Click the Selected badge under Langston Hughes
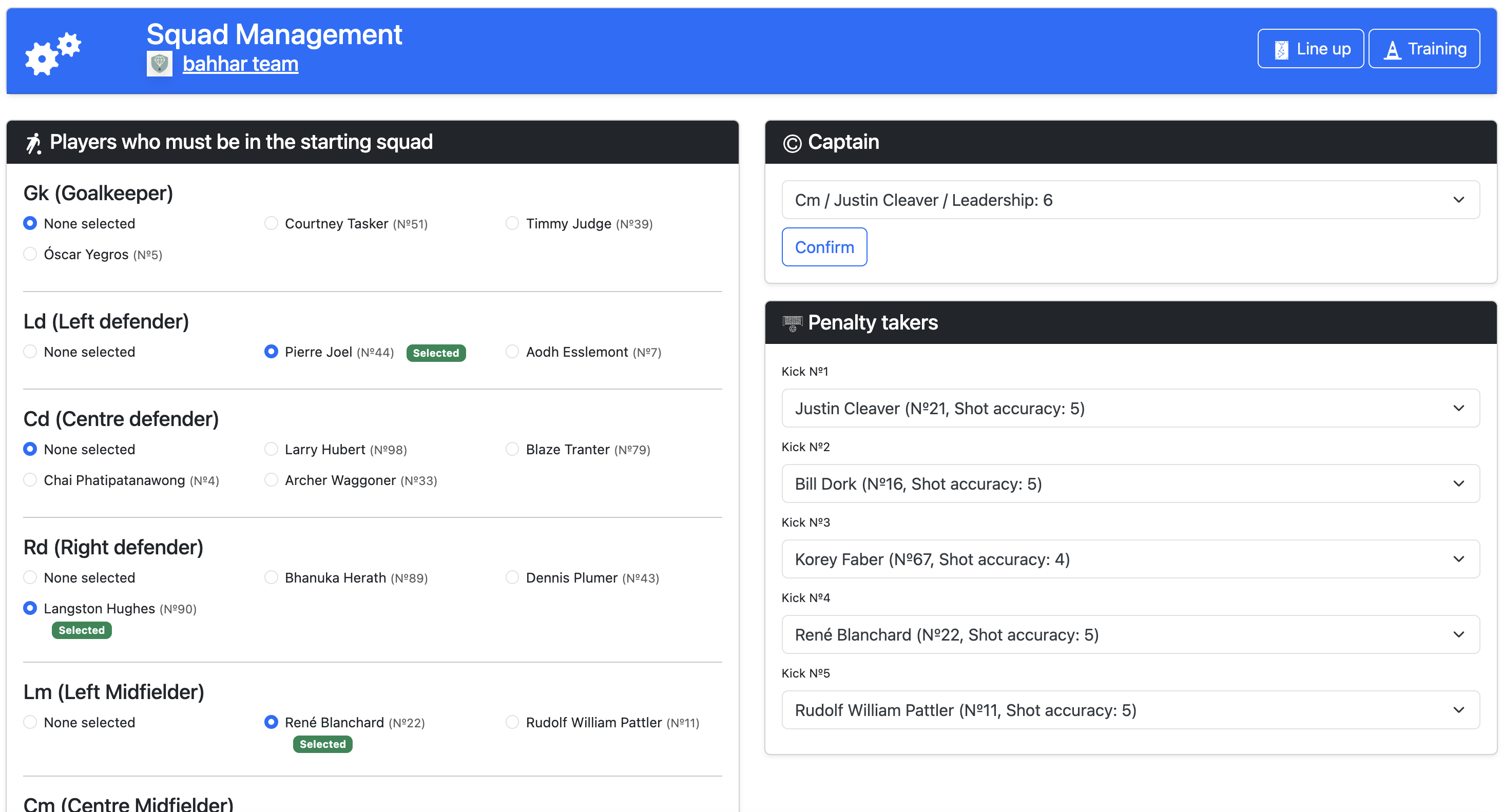1502x812 pixels. point(82,630)
